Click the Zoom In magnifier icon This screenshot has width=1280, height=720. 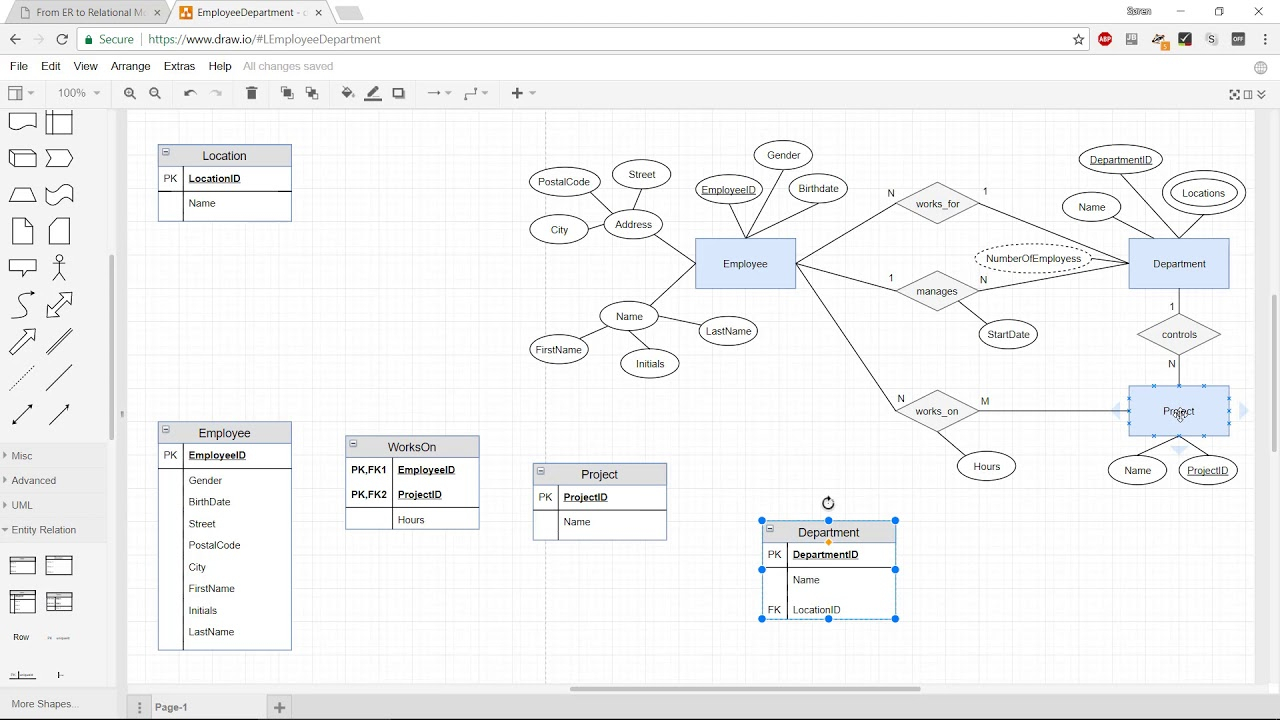[130, 93]
